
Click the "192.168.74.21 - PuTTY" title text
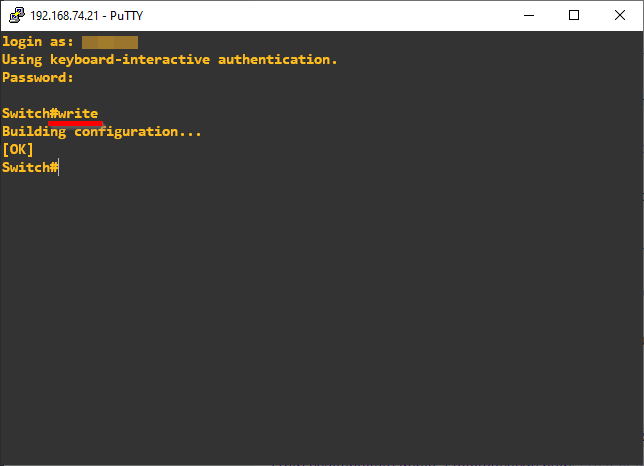[x=87, y=16]
